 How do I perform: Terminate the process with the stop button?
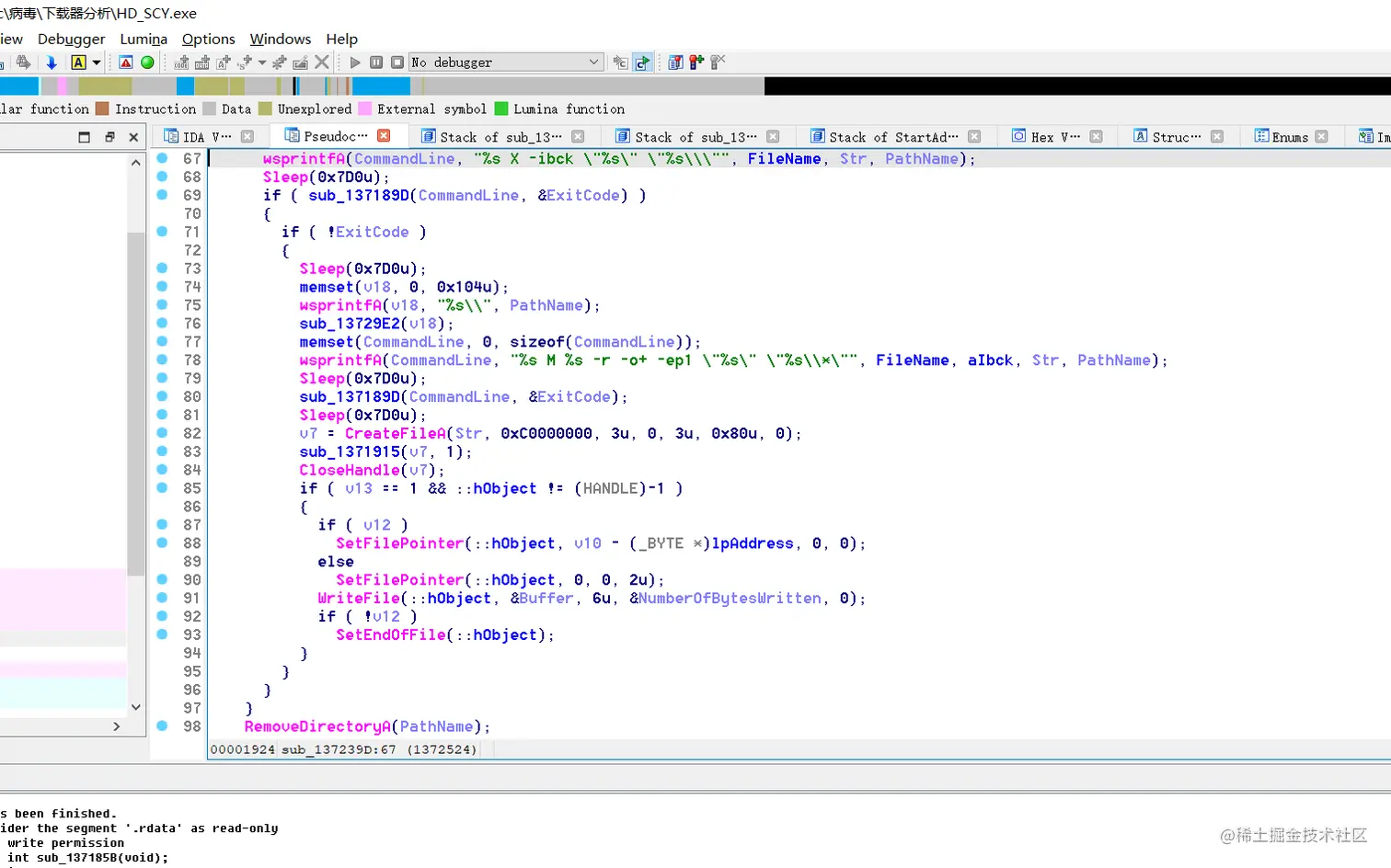point(397,63)
